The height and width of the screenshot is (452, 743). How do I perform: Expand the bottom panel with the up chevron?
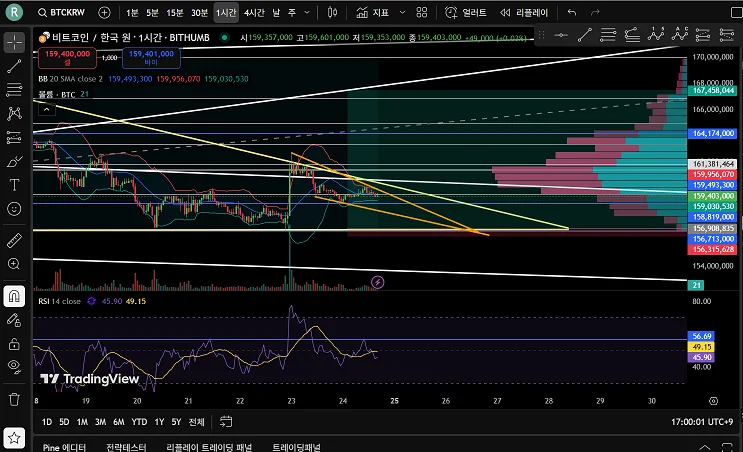705,447
